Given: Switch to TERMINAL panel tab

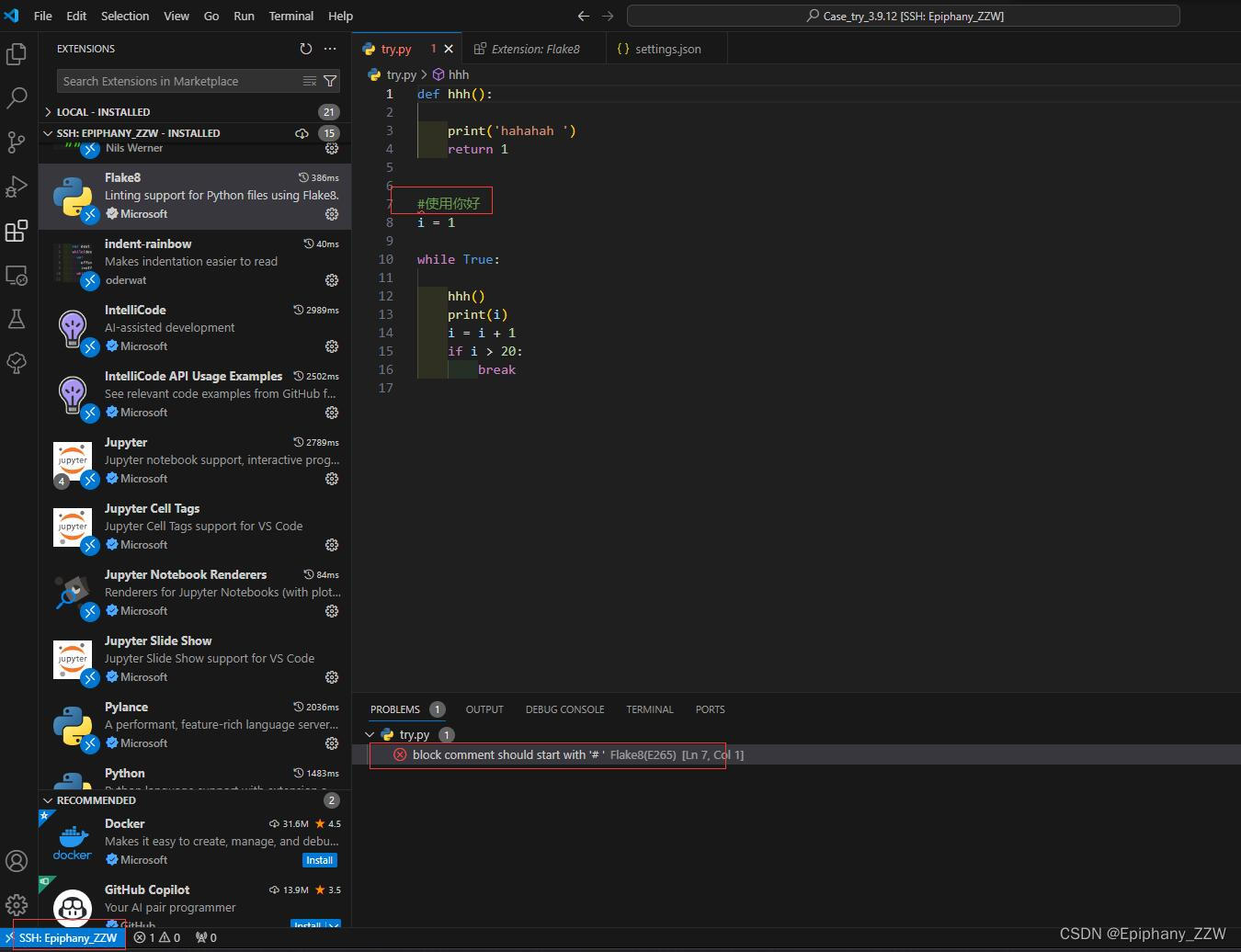Looking at the screenshot, I should pos(650,709).
